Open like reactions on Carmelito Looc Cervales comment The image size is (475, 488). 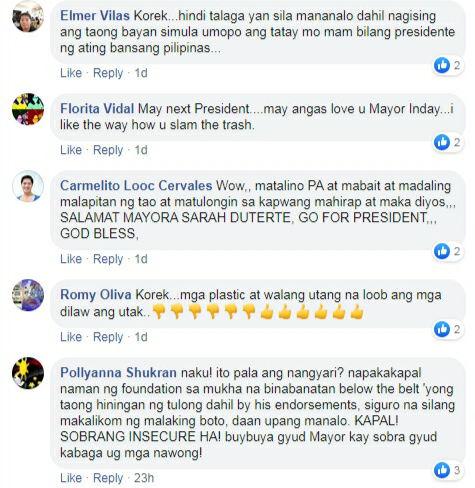tap(448, 251)
